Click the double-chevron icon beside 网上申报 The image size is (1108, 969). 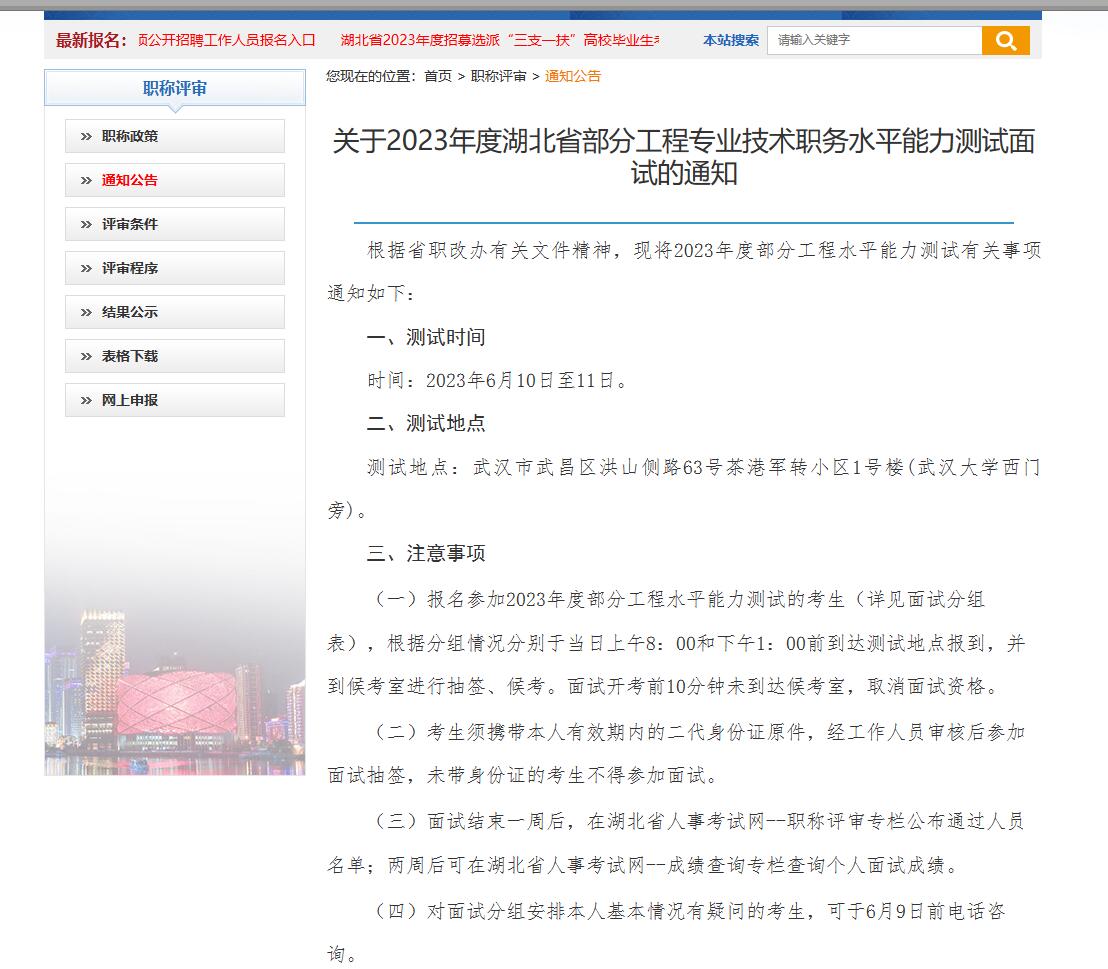click(x=86, y=401)
